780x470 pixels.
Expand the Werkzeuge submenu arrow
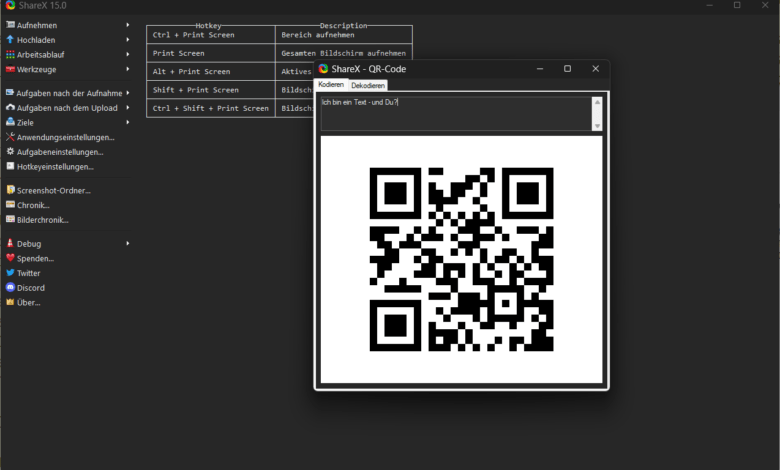128,69
